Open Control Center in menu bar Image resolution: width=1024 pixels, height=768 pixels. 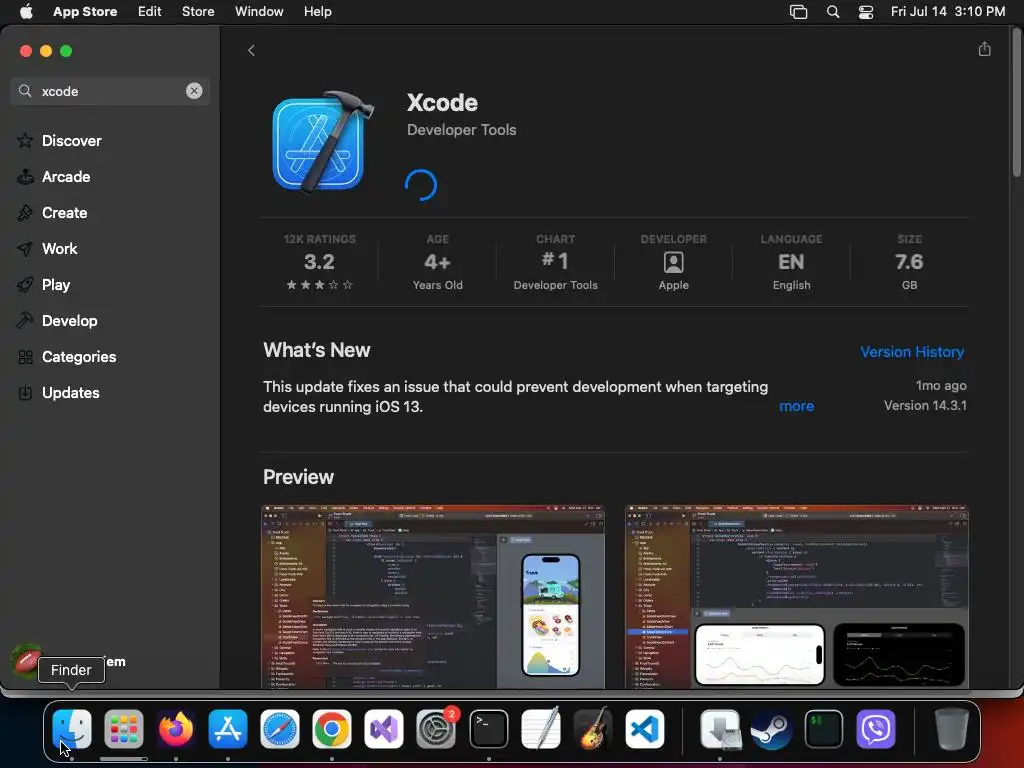(866, 12)
